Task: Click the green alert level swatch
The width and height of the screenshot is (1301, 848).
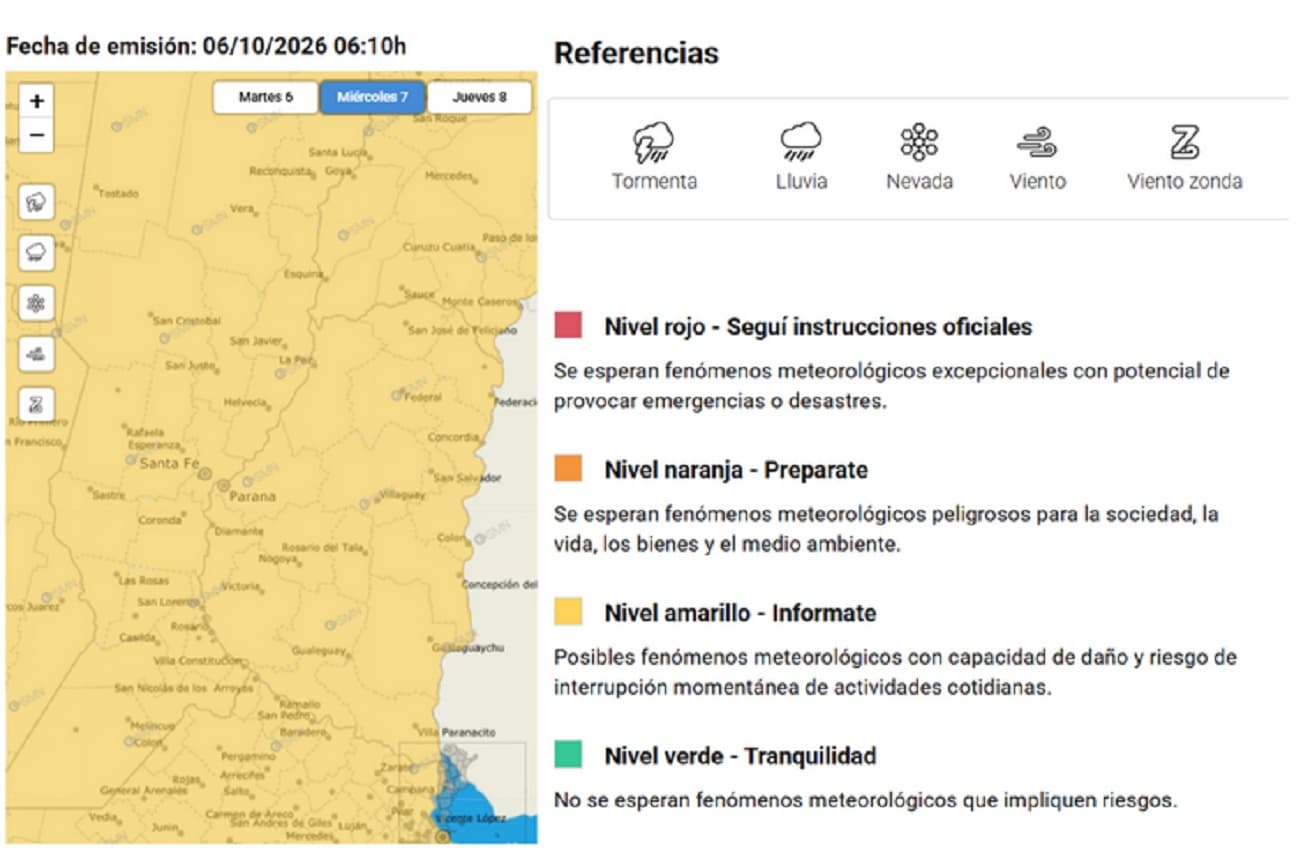Action: [x=569, y=755]
